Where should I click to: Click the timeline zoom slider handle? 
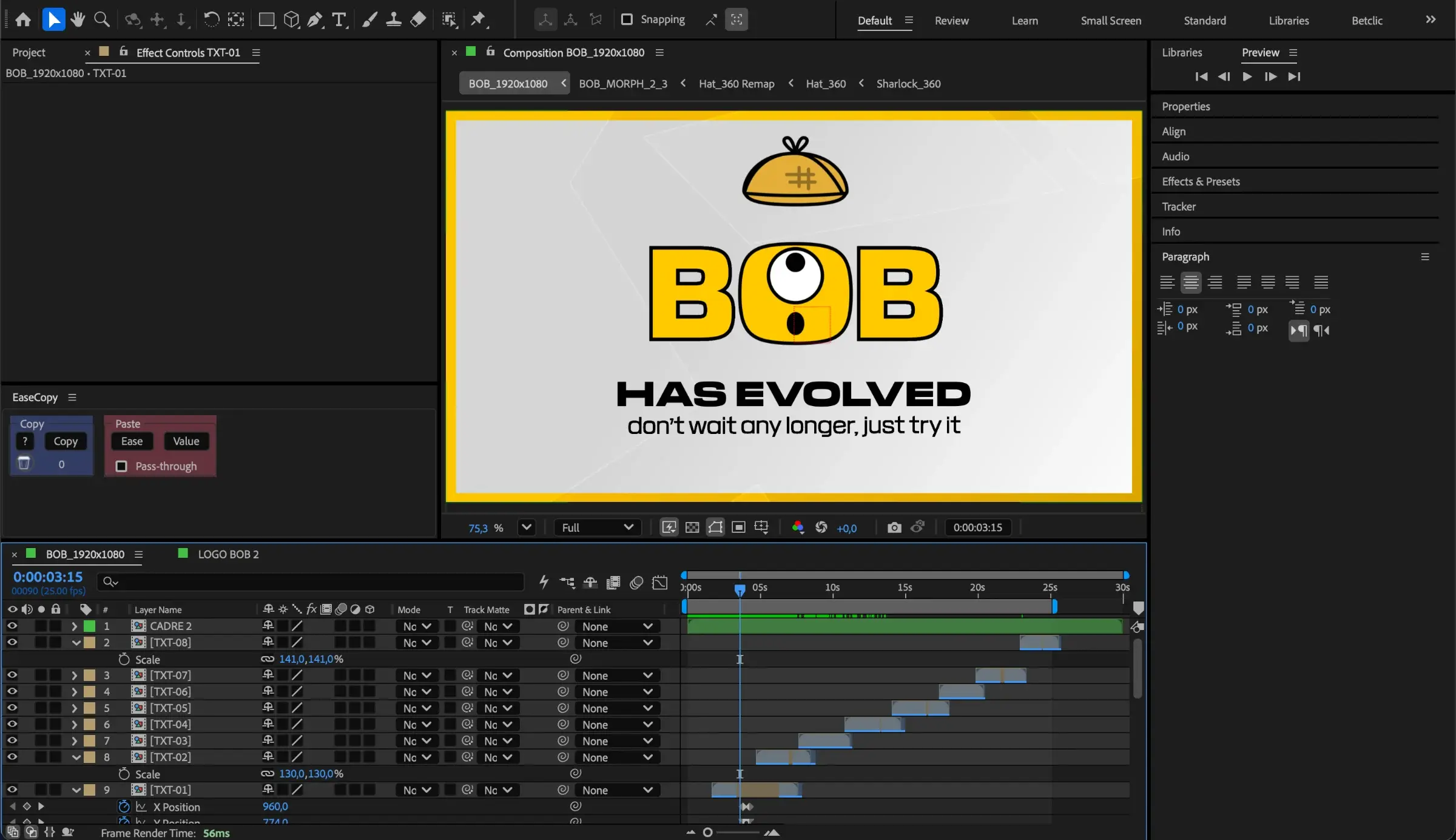[707, 832]
